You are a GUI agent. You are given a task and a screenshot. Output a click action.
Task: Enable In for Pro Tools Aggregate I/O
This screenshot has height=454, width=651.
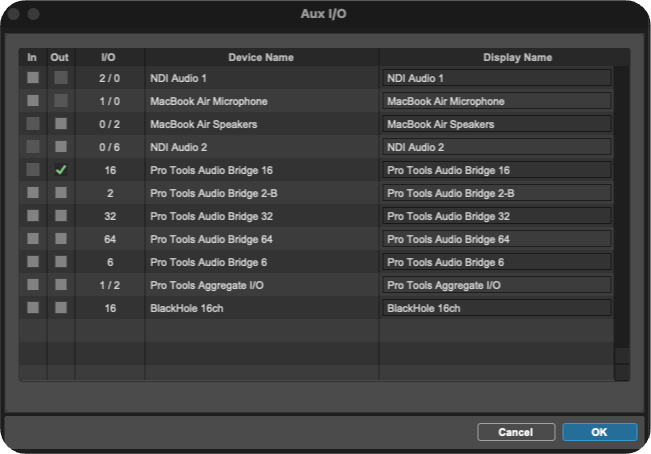(33, 285)
